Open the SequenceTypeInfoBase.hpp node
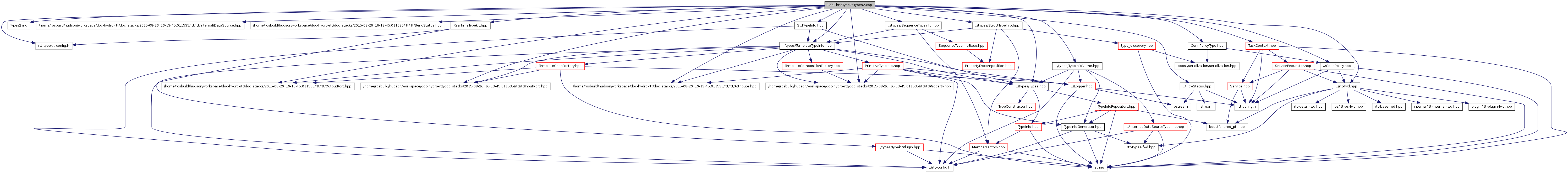The image size is (1568, 173). [962, 46]
